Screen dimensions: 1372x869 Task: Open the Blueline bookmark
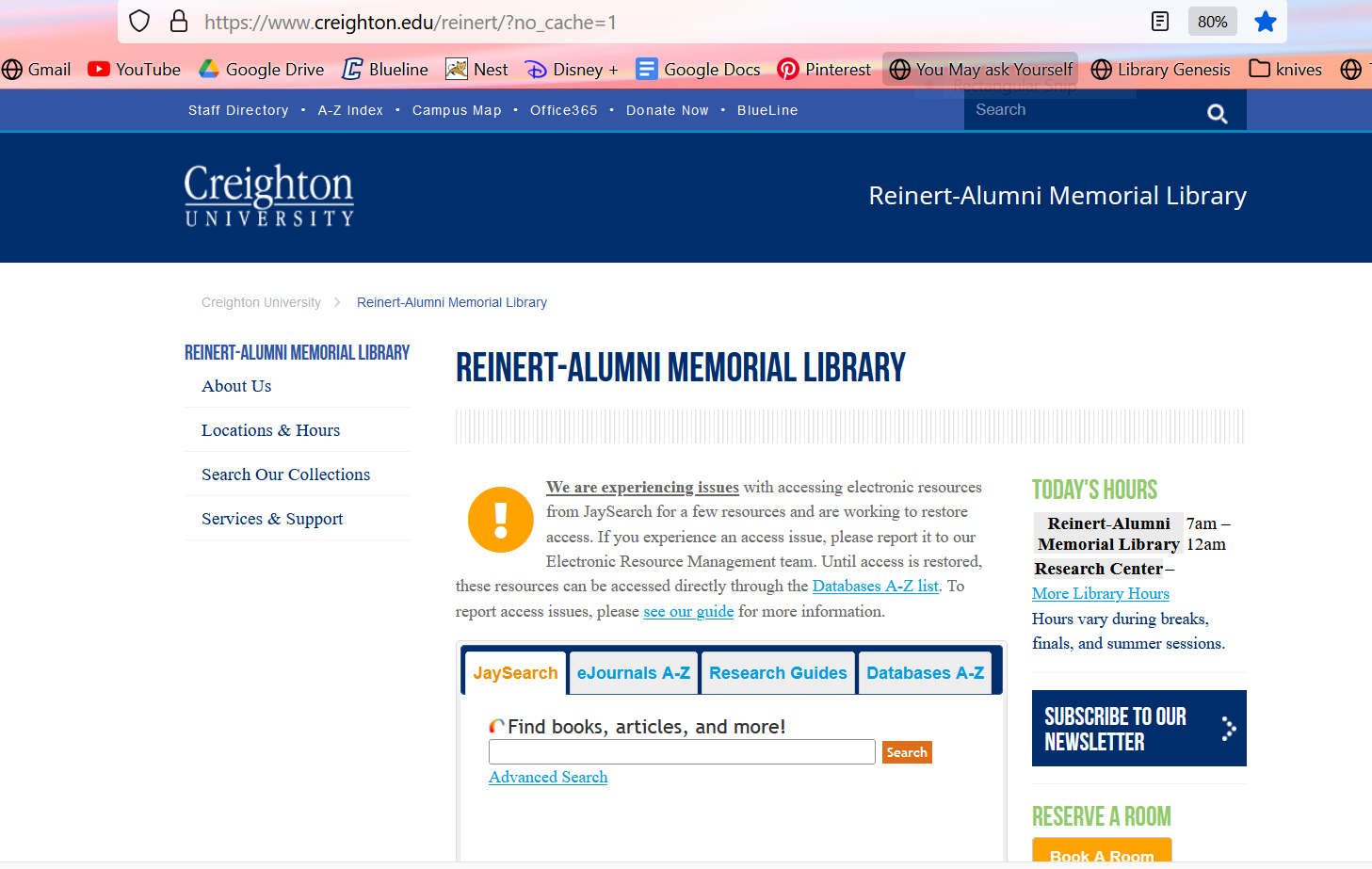click(x=384, y=70)
